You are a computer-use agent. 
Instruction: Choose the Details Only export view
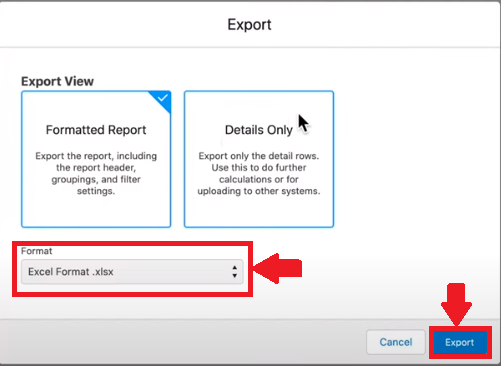[x=259, y=159]
